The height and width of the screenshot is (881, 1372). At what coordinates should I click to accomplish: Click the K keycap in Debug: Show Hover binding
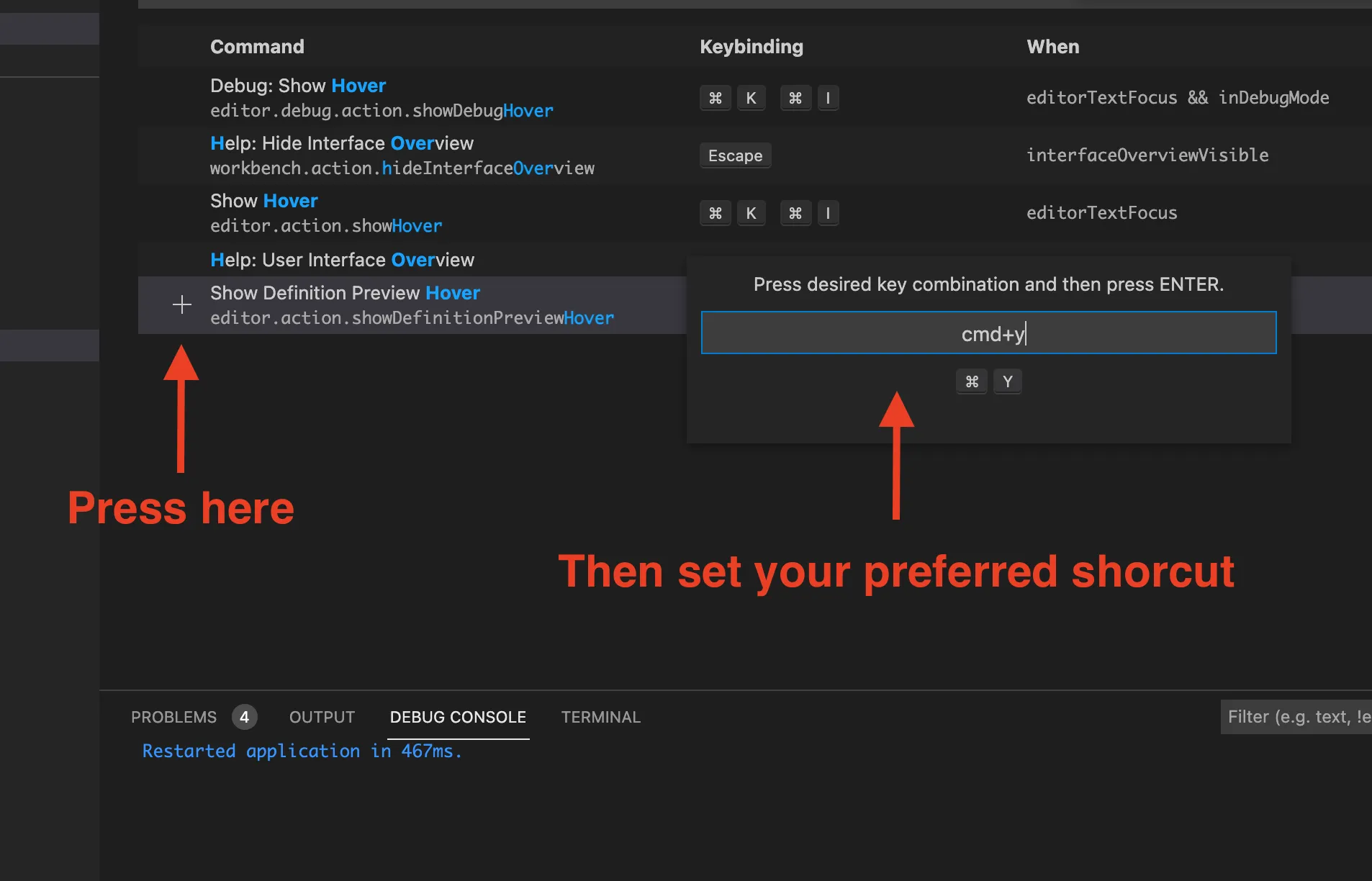[x=752, y=98]
